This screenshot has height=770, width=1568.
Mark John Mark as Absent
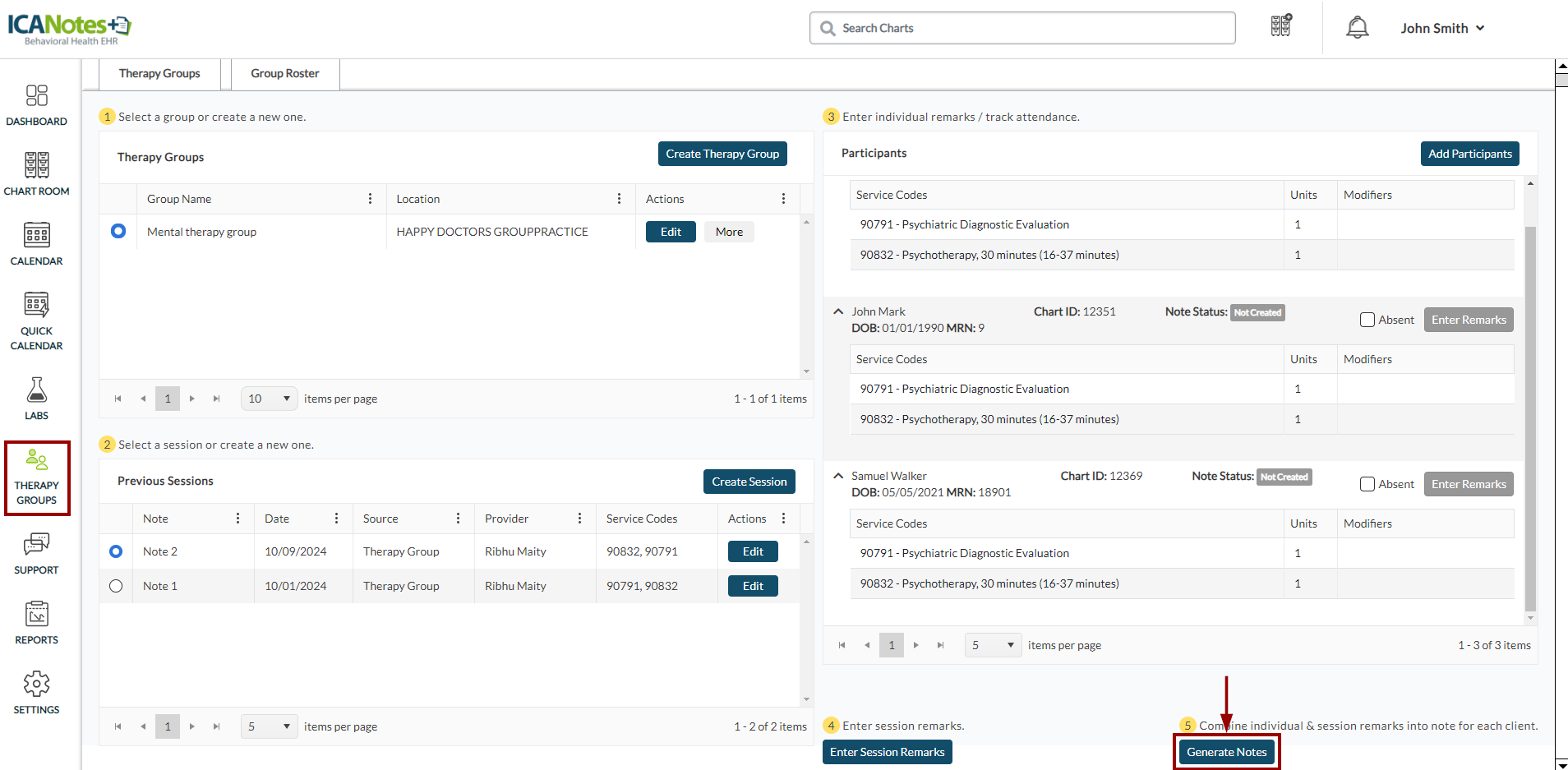click(x=1367, y=320)
